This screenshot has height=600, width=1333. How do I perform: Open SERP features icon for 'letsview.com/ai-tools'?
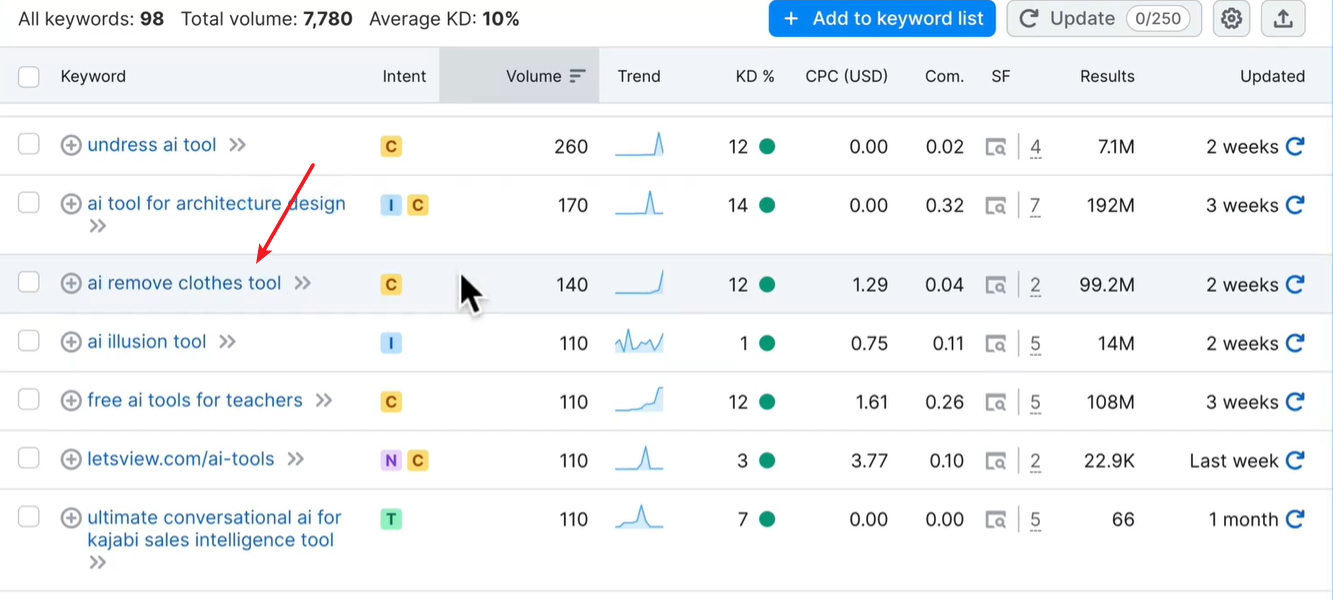(x=996, y=461)
